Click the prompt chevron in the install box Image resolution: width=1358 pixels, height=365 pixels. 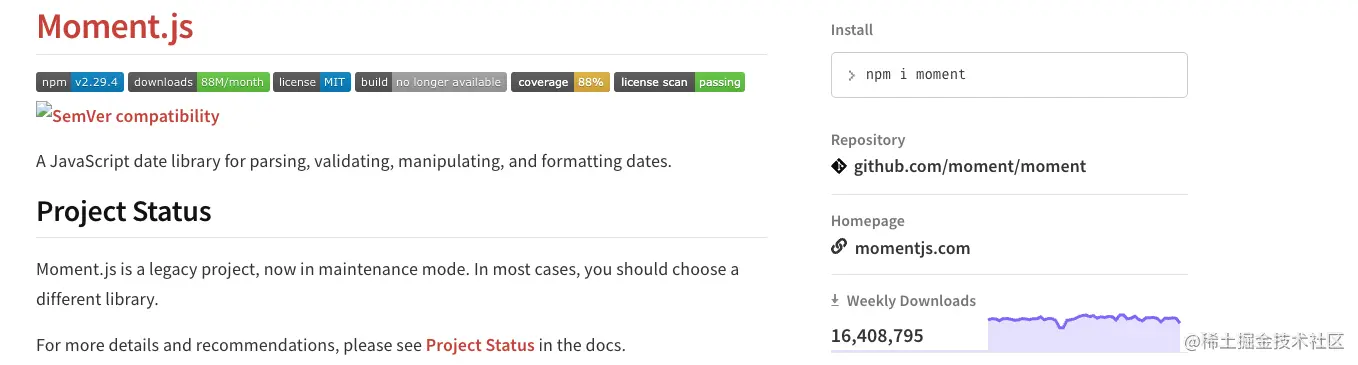click(x=851, y=75)
